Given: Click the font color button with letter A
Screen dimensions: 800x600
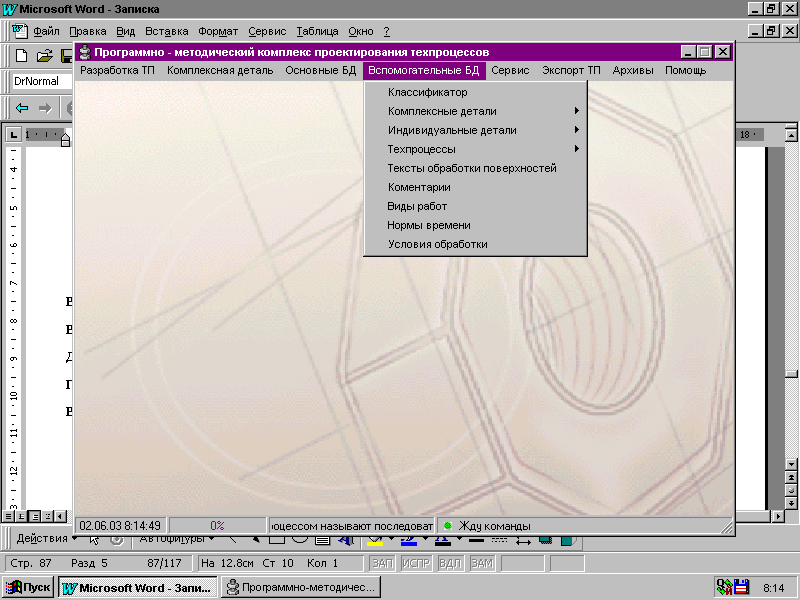Looking at the screenshot, I should (443, 540).
